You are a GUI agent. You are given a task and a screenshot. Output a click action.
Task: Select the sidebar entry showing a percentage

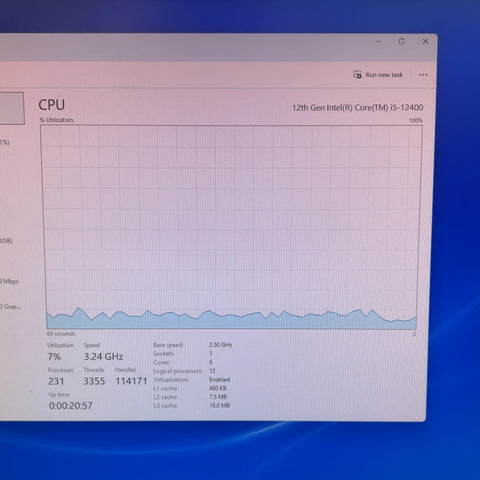tap(5, 142)
